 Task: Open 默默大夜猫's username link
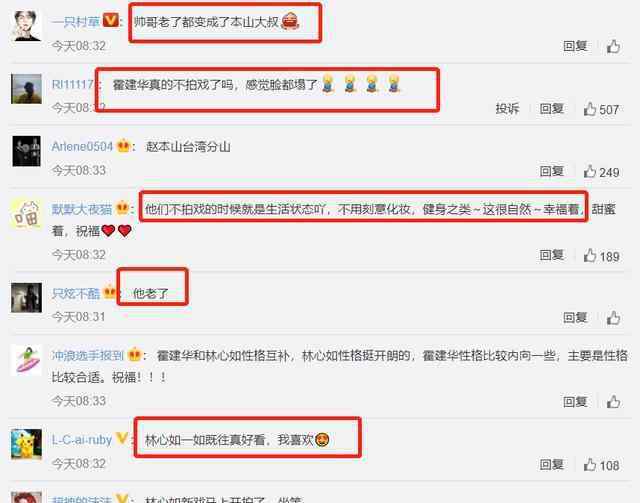pyautogui.click(x=82, y=209)
